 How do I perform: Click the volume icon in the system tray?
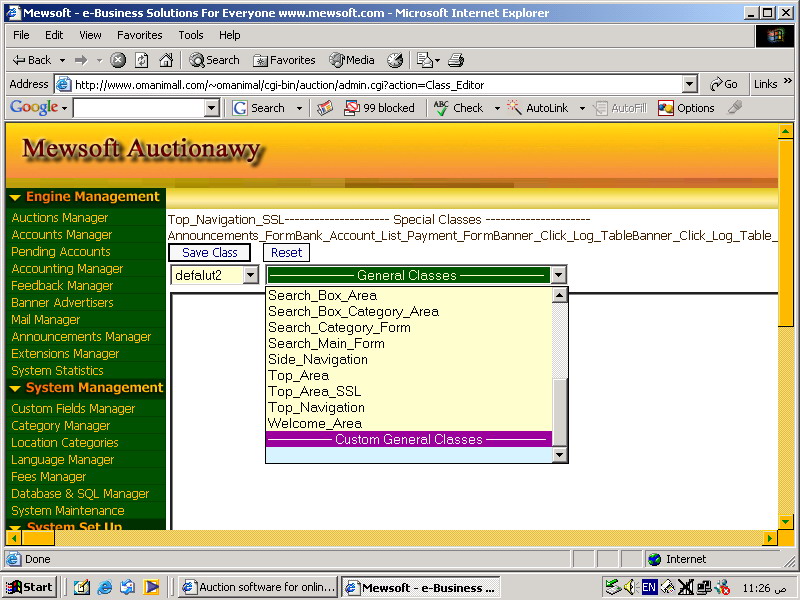pos(630,587)
